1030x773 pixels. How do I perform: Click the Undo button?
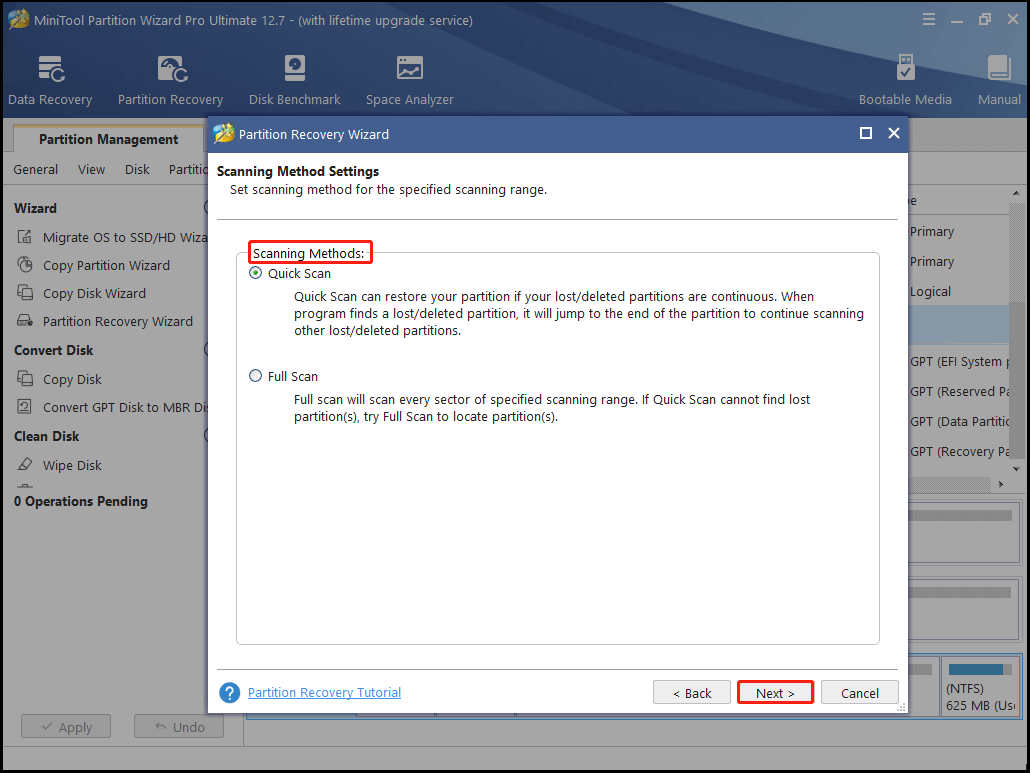click(x=179, y=727)
